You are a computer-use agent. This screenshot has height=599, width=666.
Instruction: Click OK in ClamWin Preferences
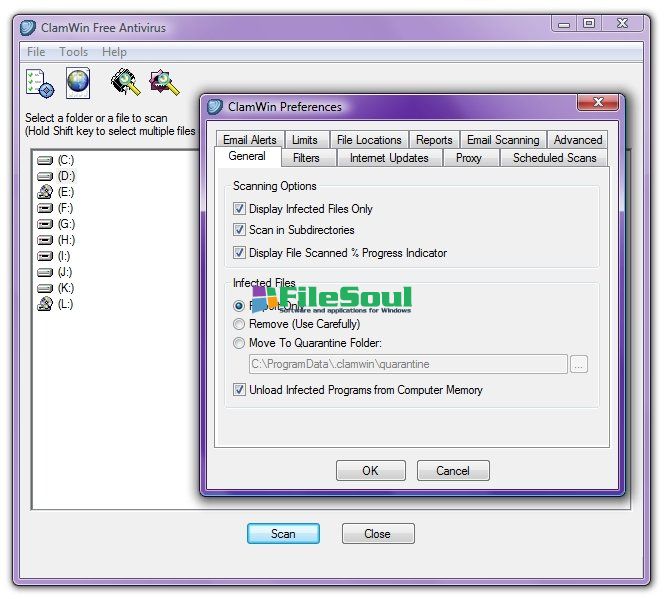370,471
